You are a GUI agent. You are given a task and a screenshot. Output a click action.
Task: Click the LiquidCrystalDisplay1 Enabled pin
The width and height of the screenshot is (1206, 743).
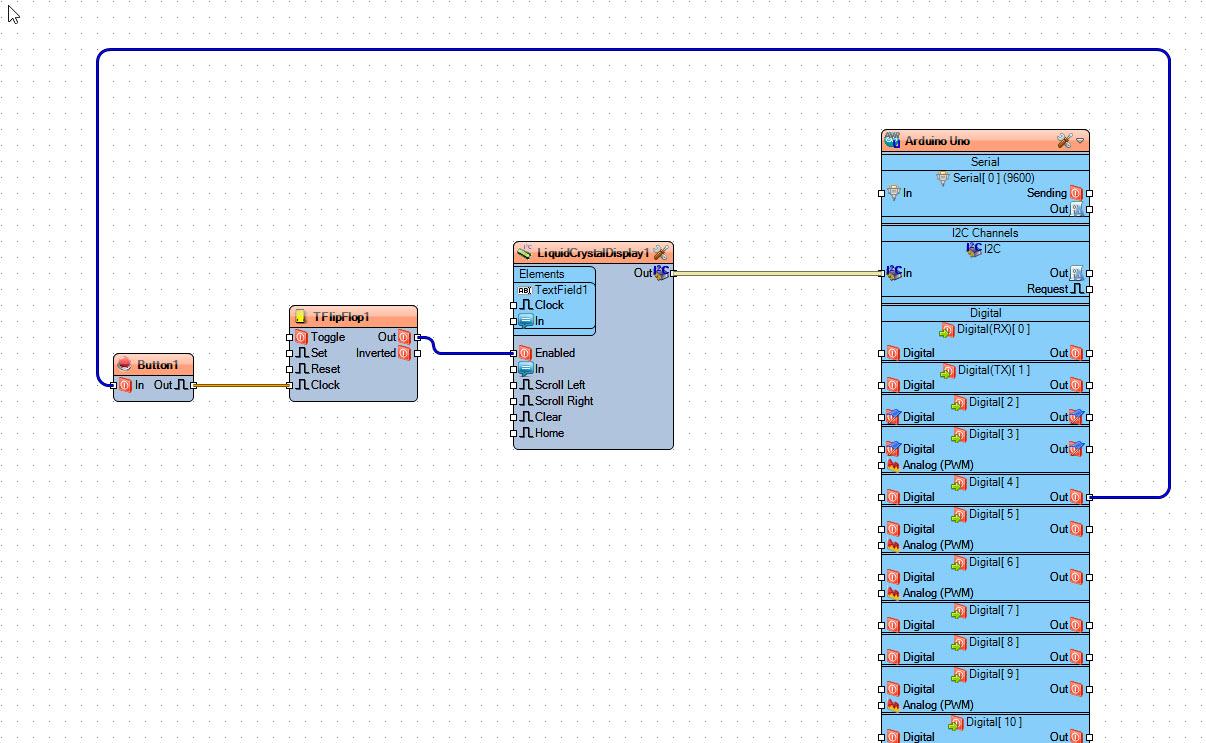pyautogui.click(x=514, y=353)
